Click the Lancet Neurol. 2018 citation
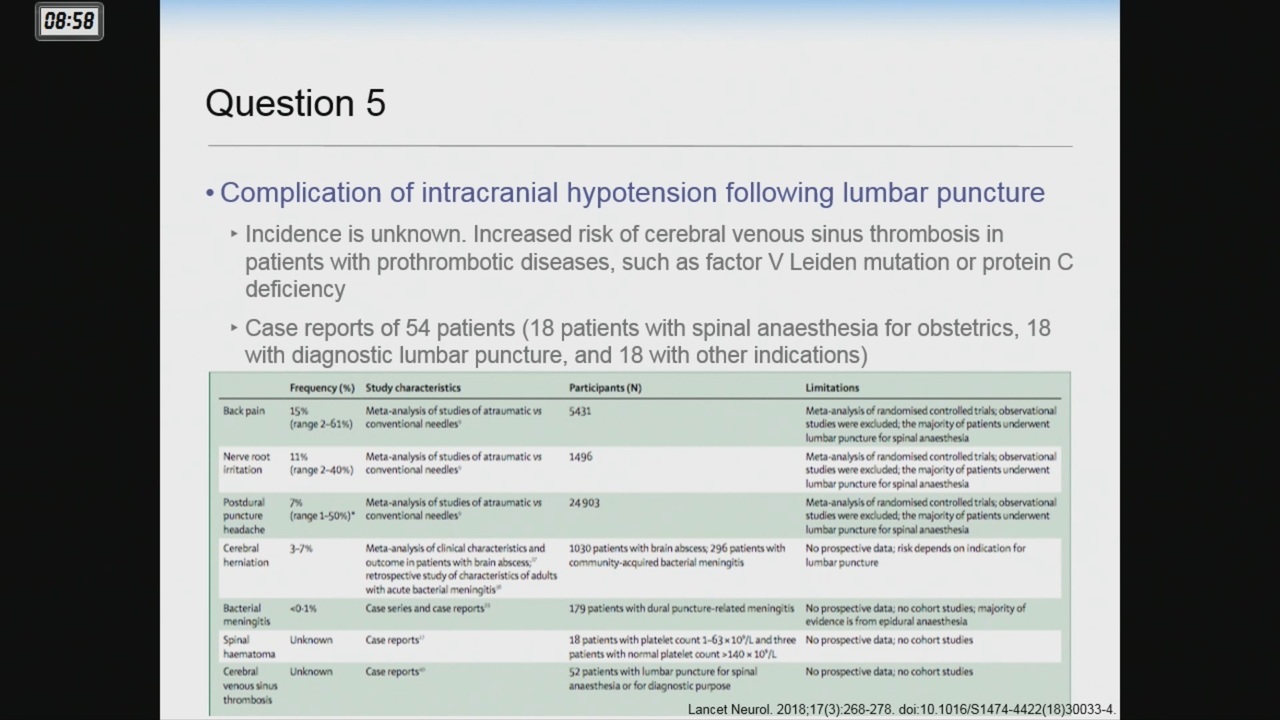Viewport: 1280px width, 720px height. point(902,709)
